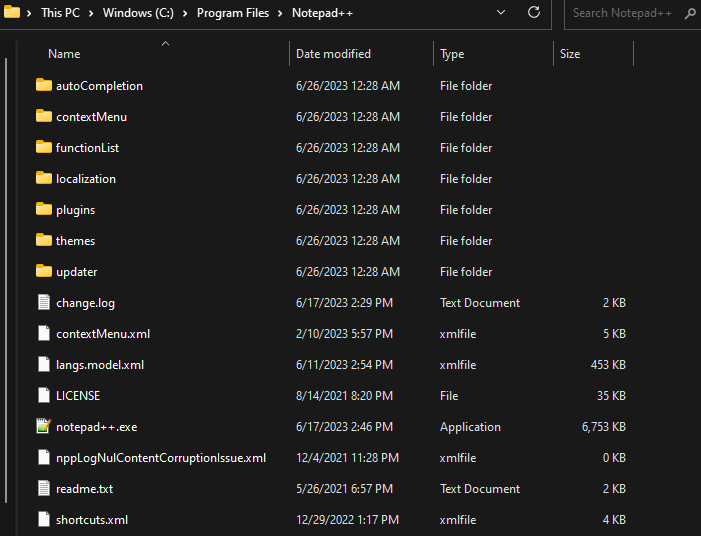Expand chevron after Windows (C:)
This screenshot has height=536, width=701.
tap(185, 13)
